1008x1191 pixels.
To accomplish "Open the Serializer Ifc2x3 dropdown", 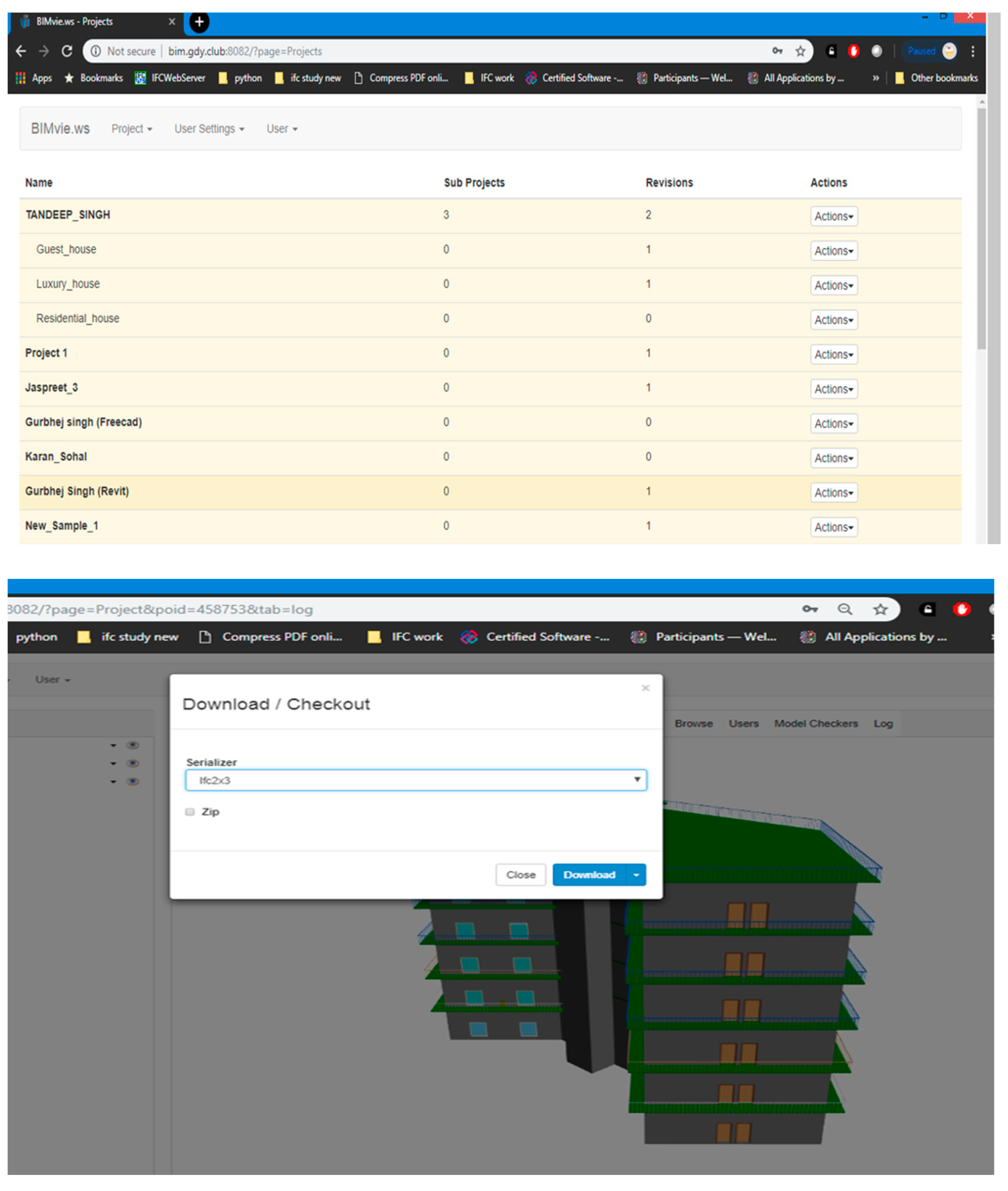I will click(x=416, y=780).
